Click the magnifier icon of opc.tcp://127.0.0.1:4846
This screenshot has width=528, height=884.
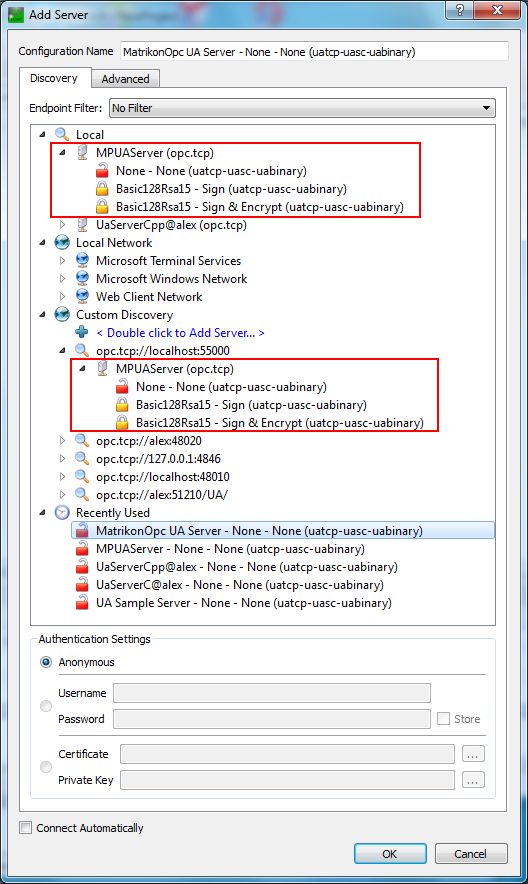pyautogui.click(x=82, y=458)
